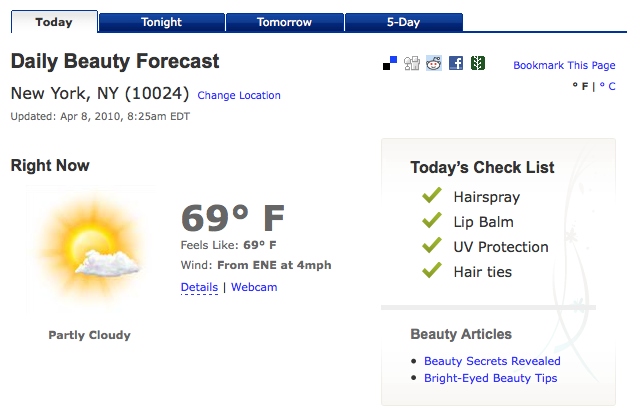Click the Hair ties green checkmark
Viewport: 627px width, 407px height.
(432, 271)
